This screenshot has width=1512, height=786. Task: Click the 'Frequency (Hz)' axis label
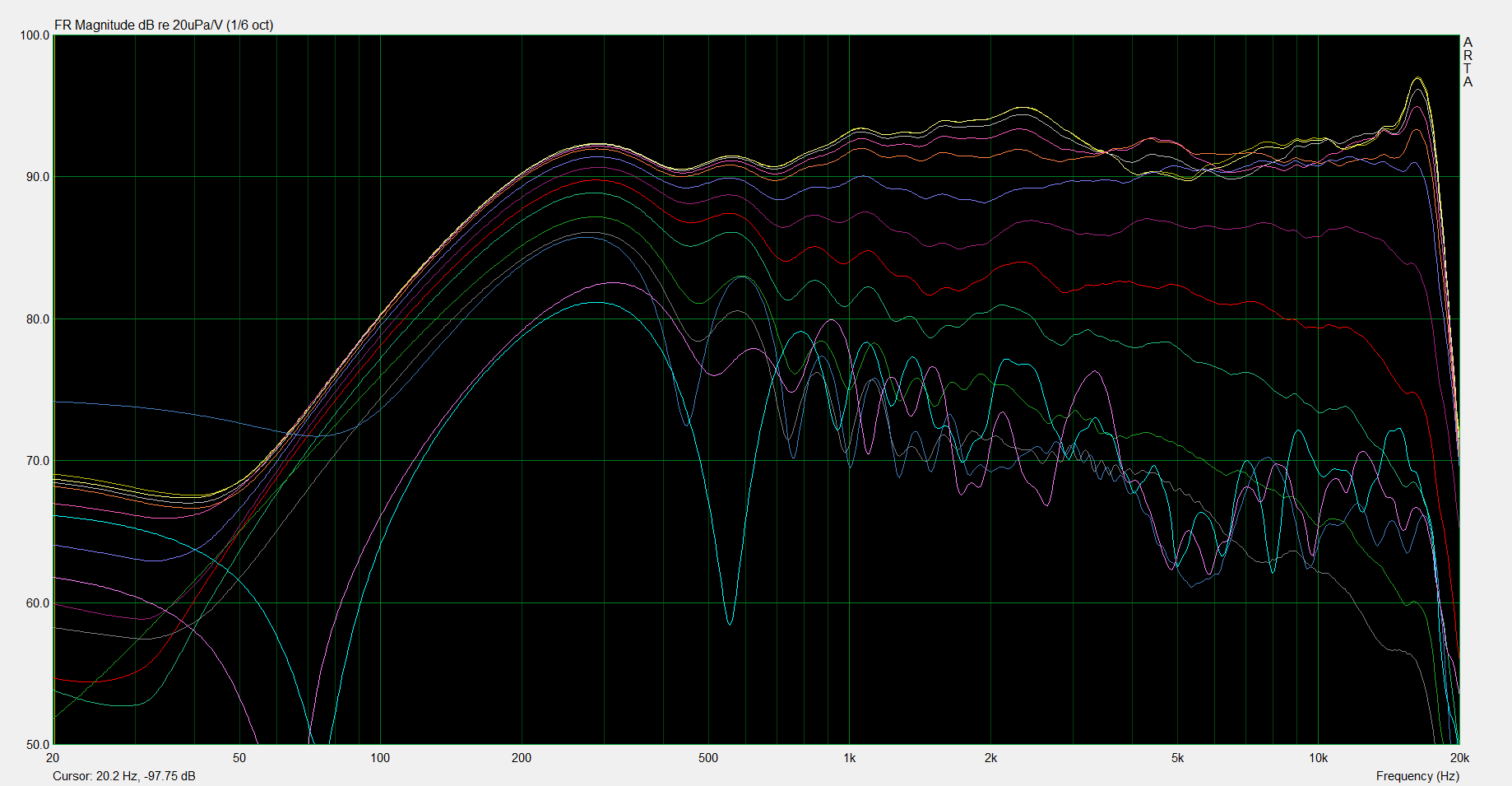(x=1417, y=776)
